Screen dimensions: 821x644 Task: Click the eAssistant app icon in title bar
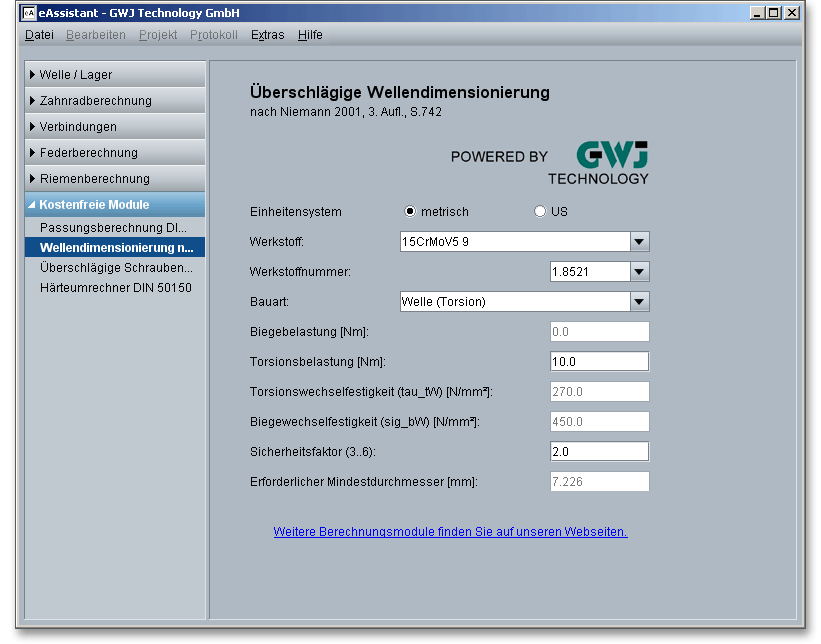pyautogui.click(x=29, y=13)
